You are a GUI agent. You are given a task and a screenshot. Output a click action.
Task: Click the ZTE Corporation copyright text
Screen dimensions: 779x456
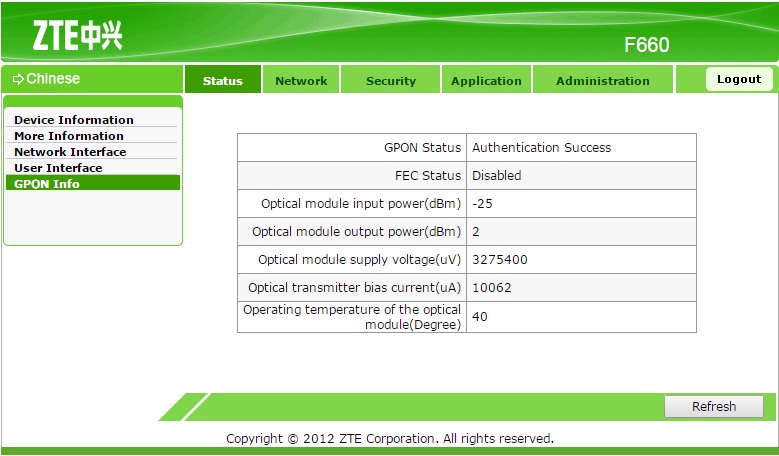[x=390, y=439]
